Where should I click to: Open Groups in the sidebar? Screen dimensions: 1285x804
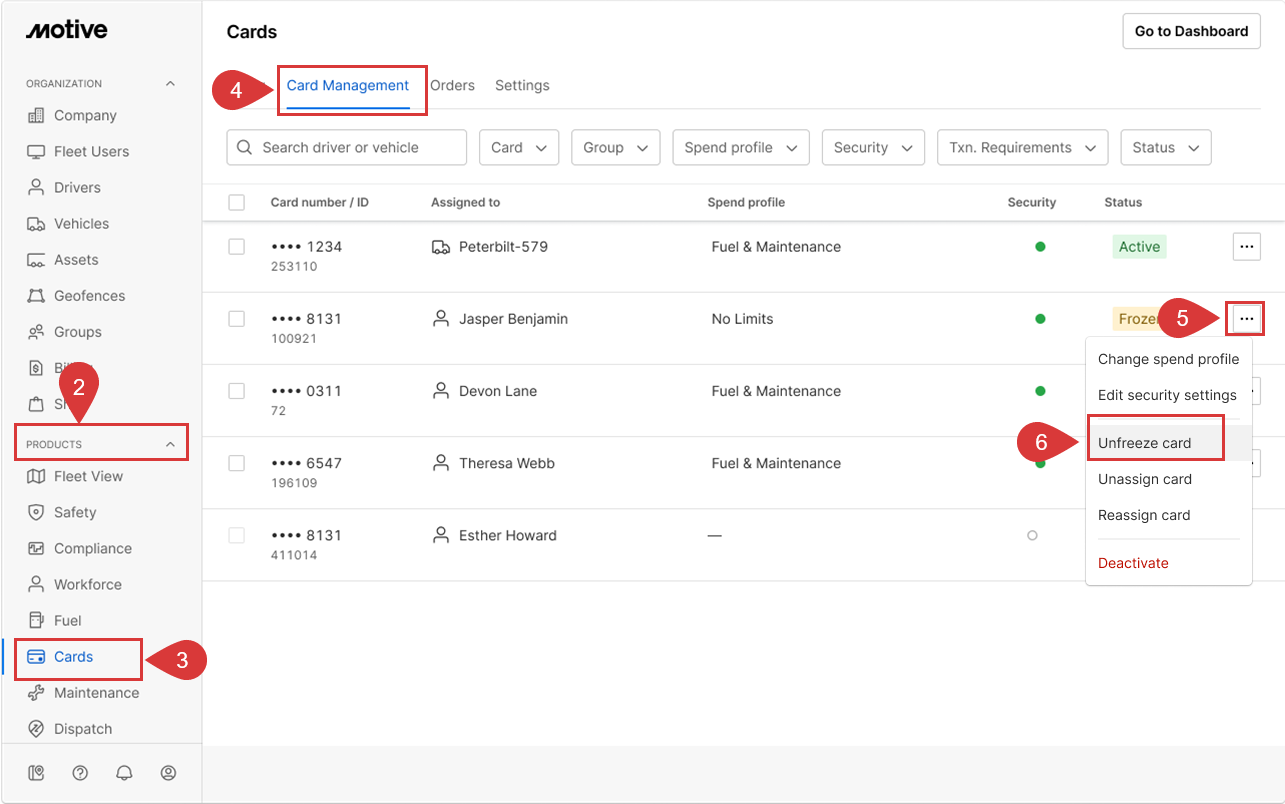click(77, 331)
